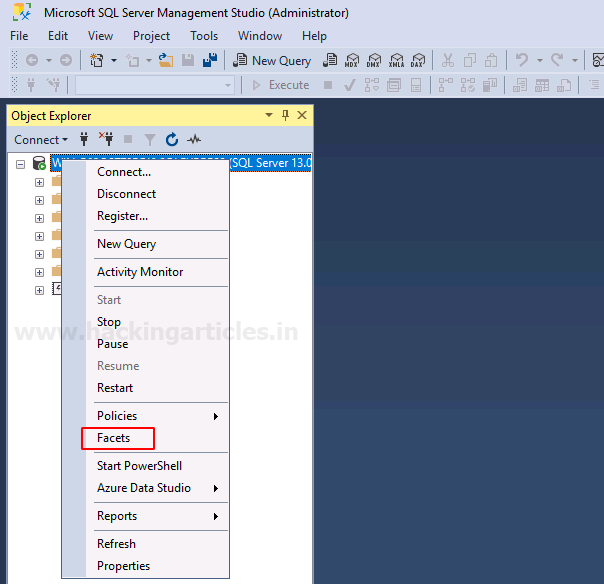Click the Object Explorer Refresh icon
The height and width of the screenshot is (584, 604).
click(172, 139)
